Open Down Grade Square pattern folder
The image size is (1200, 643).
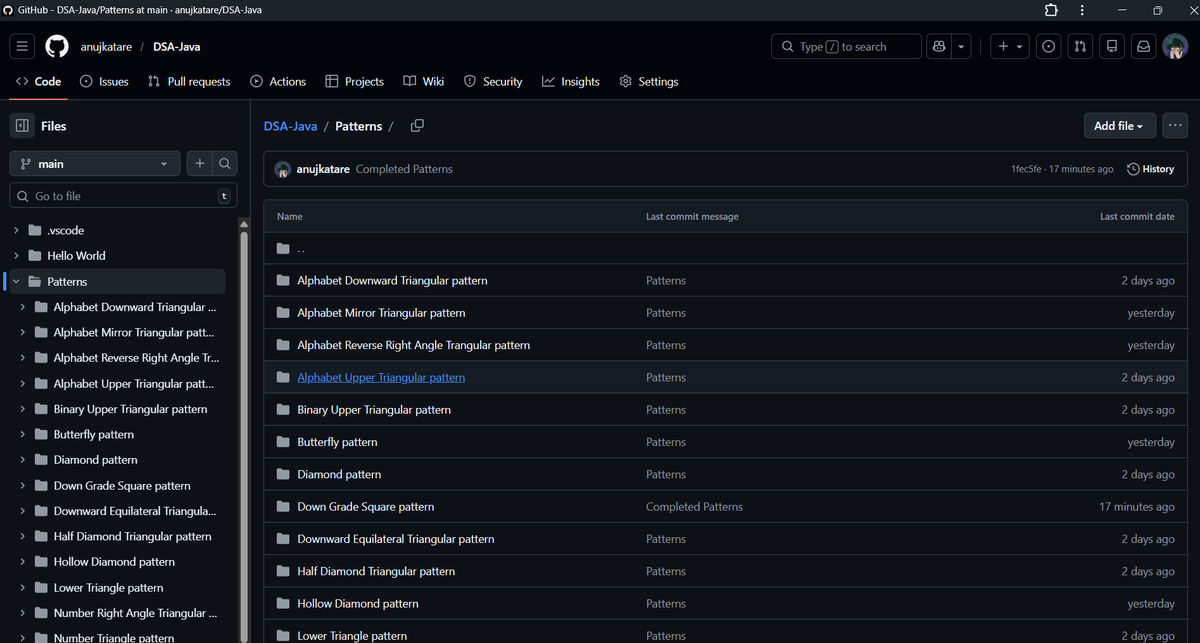click(366, 507)
